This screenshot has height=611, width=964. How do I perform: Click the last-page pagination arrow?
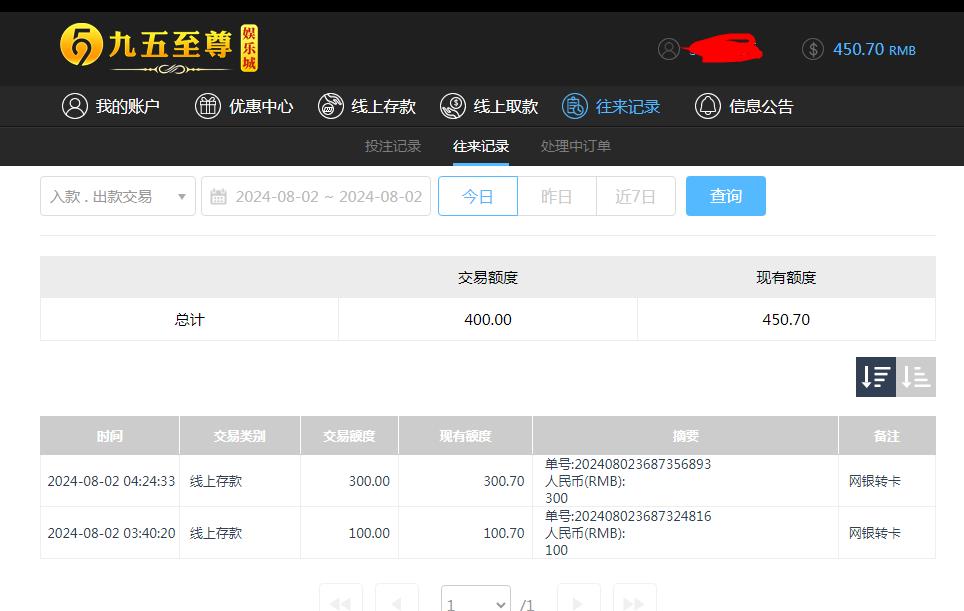click(x=634, y=601)
